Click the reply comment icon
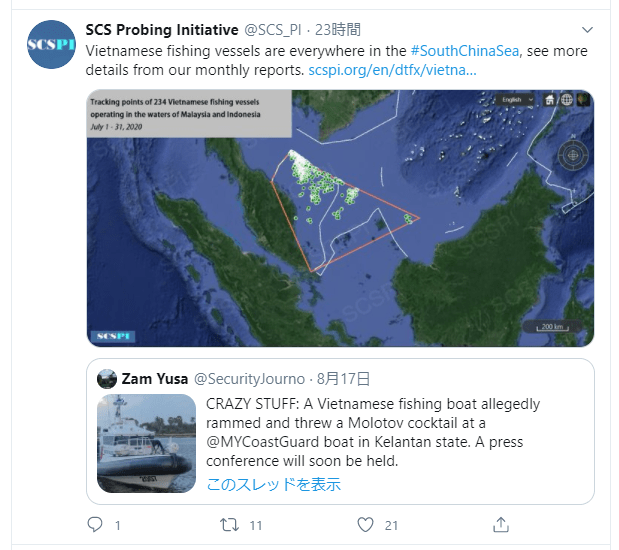This screenshot has height=550, width=619. (96, 525)
